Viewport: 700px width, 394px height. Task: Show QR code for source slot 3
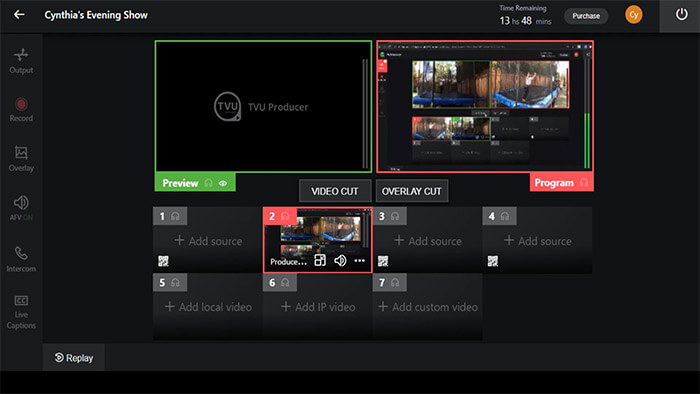click(383, 261)
